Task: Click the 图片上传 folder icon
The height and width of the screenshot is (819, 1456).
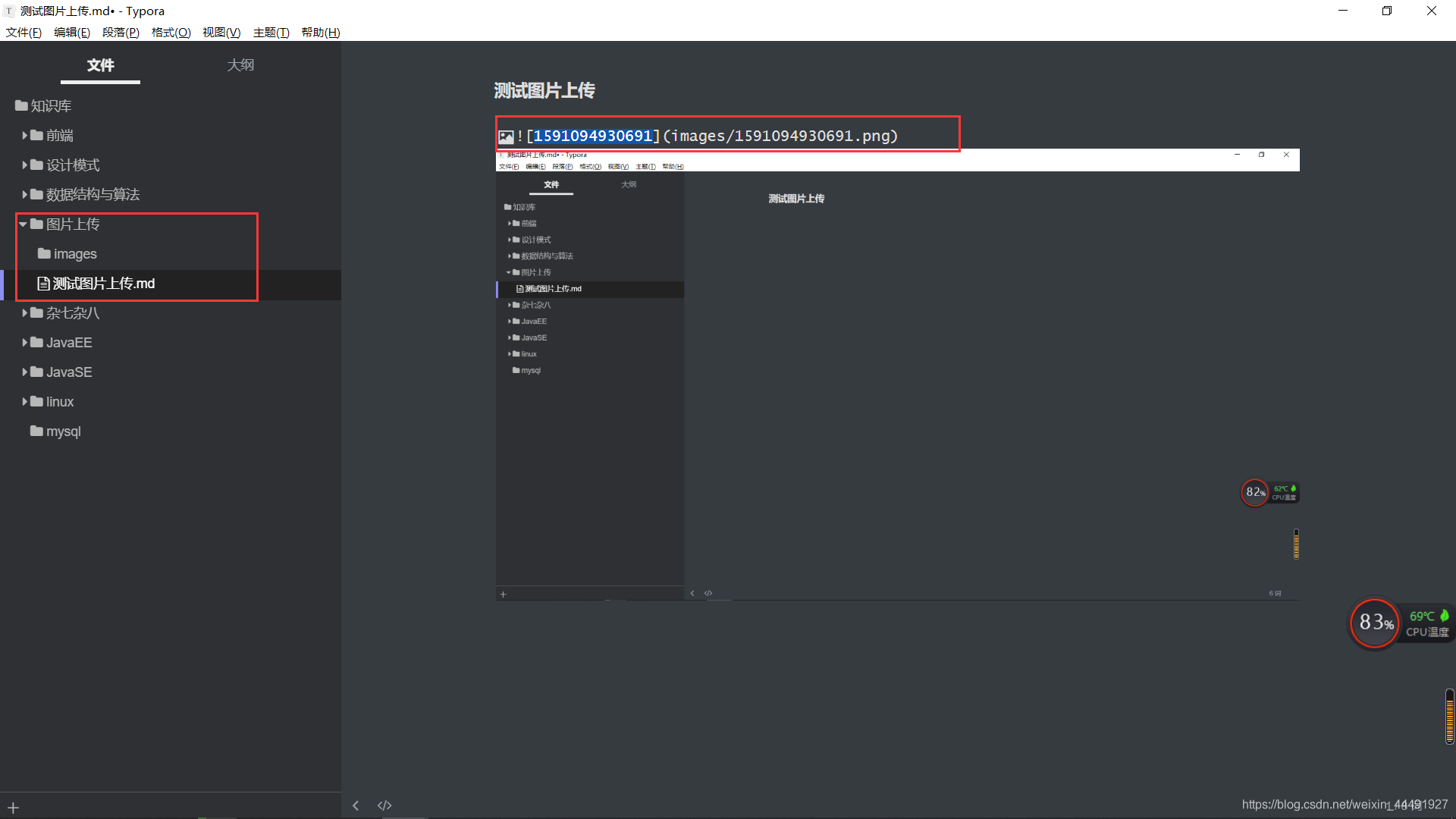Action: (36, 224)
